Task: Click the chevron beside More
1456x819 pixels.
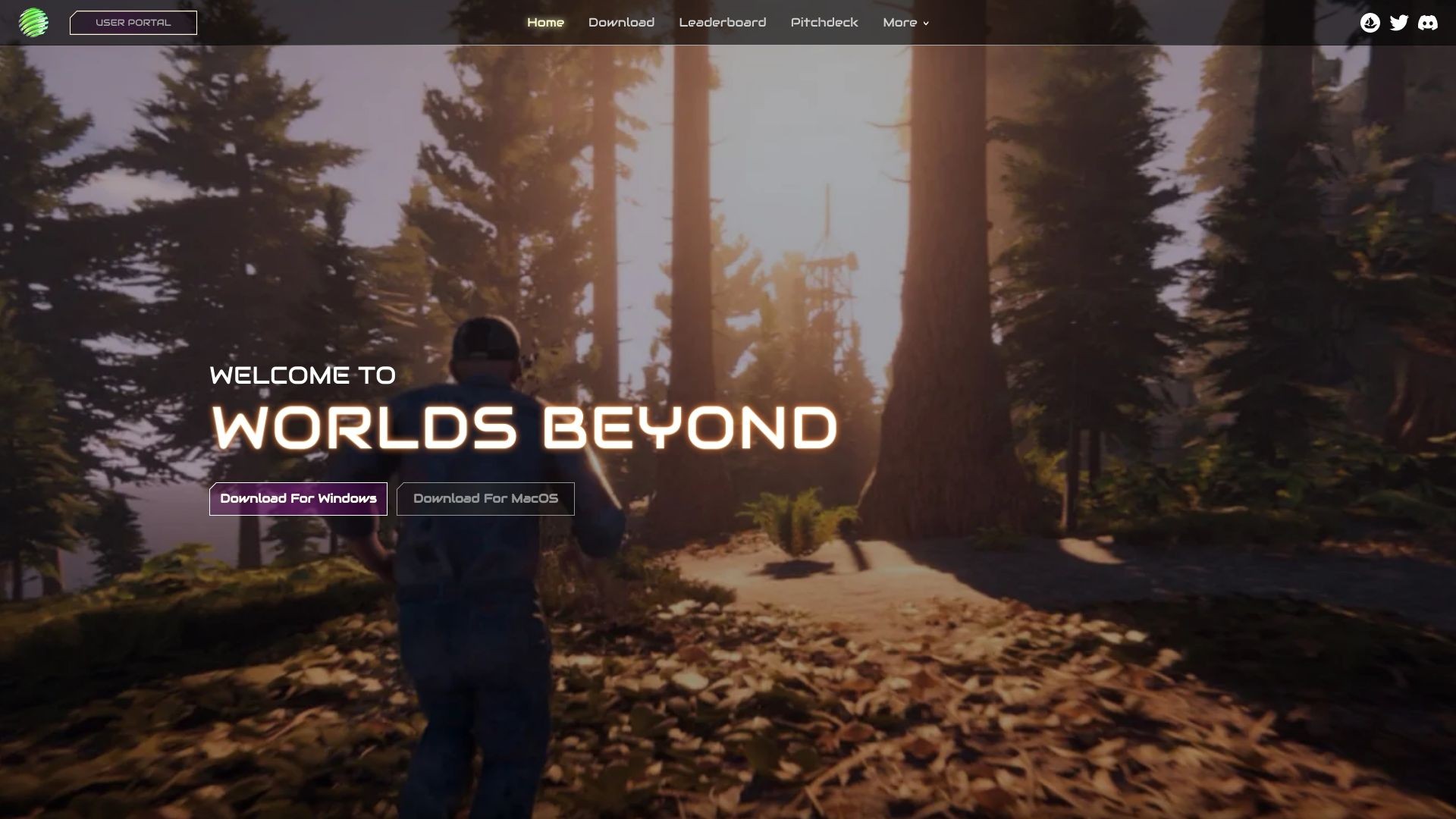Action: click(925, 24)
